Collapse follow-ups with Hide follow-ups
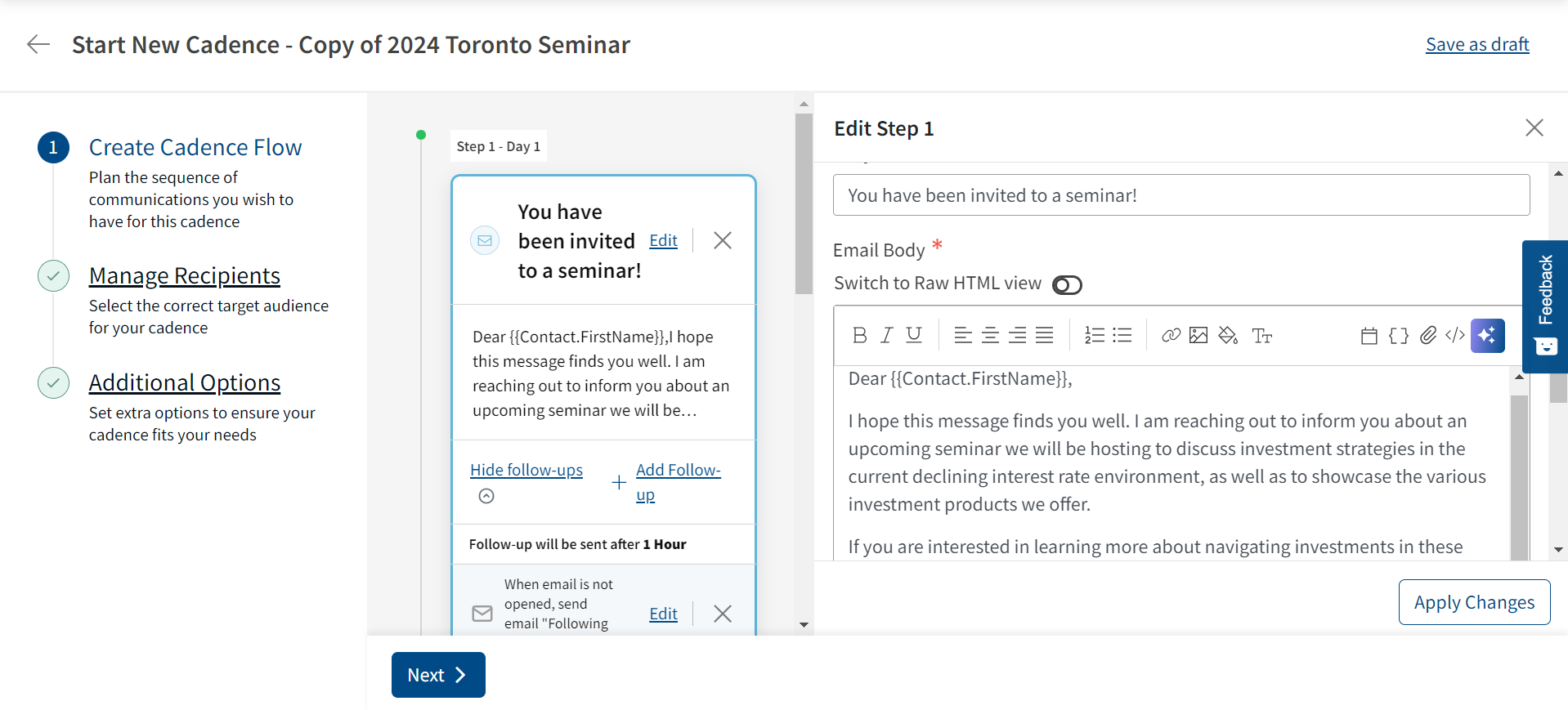Screen dimensions: 1568x710 (526, 470)
